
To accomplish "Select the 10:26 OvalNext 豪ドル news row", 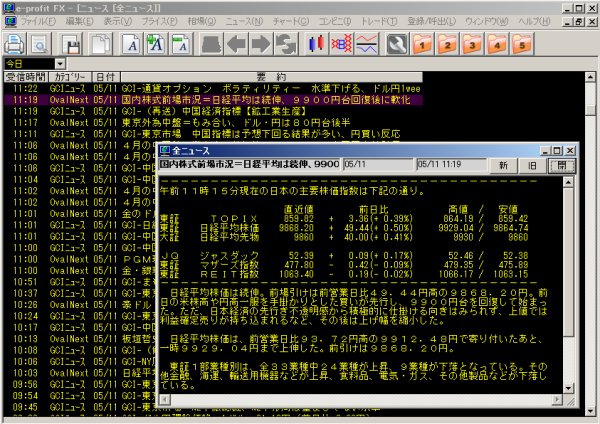I will (80, 305).
